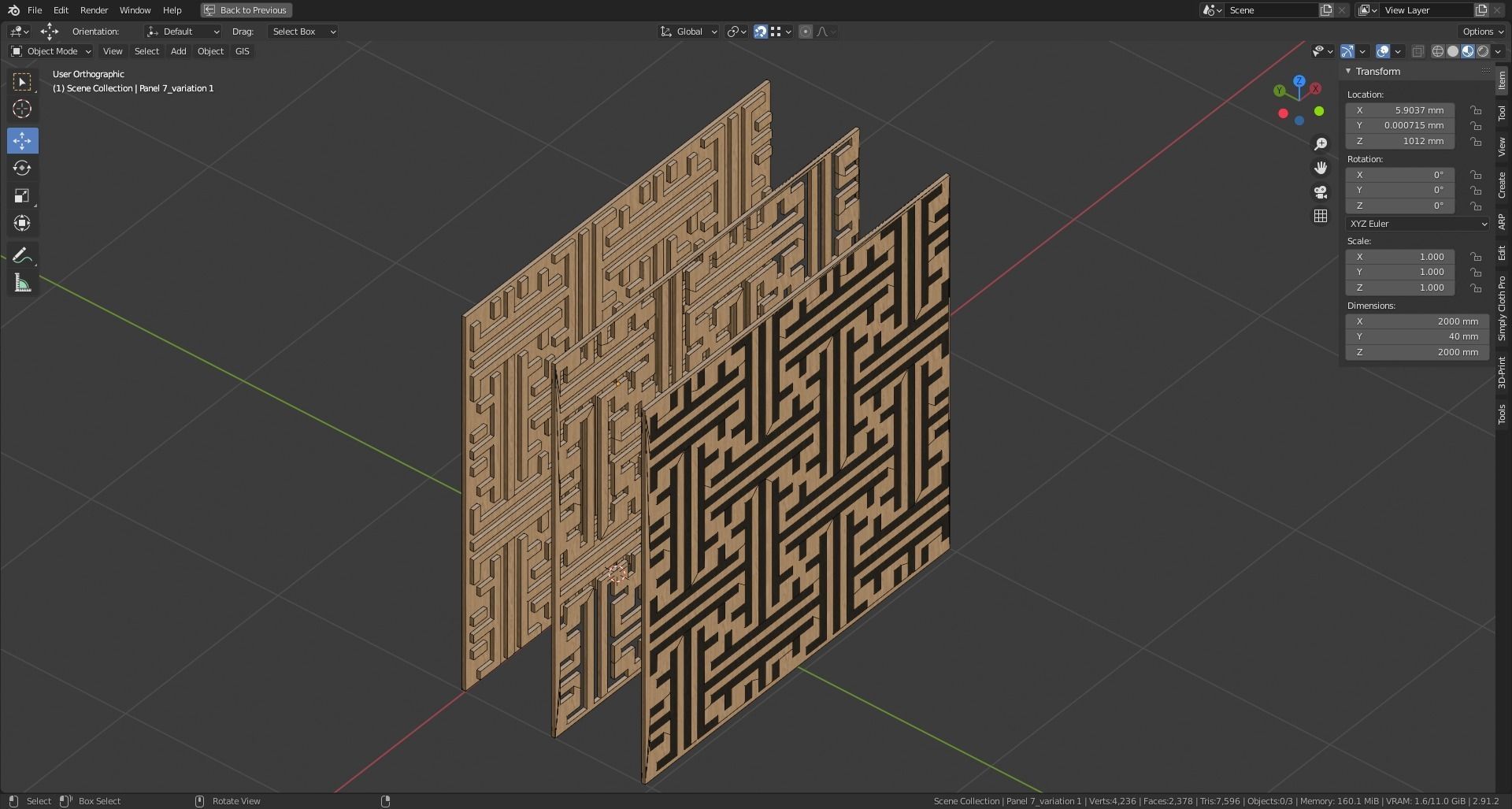
Task: Switch to the Simply Cloth Pro tab
Action: click(1502, 308)
